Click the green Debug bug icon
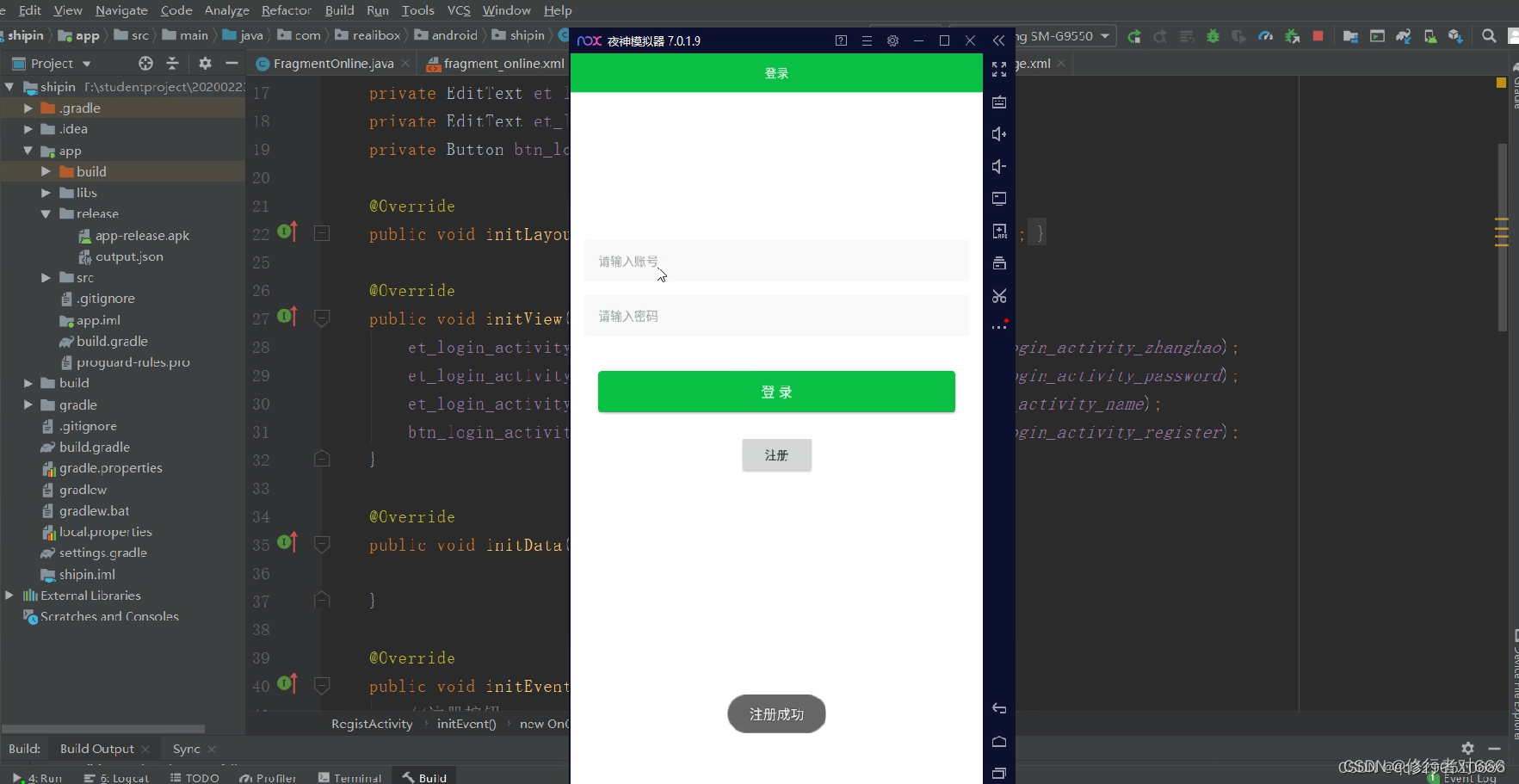The width and height of the screenshot is (1519, 784). tap(1213, 36)
